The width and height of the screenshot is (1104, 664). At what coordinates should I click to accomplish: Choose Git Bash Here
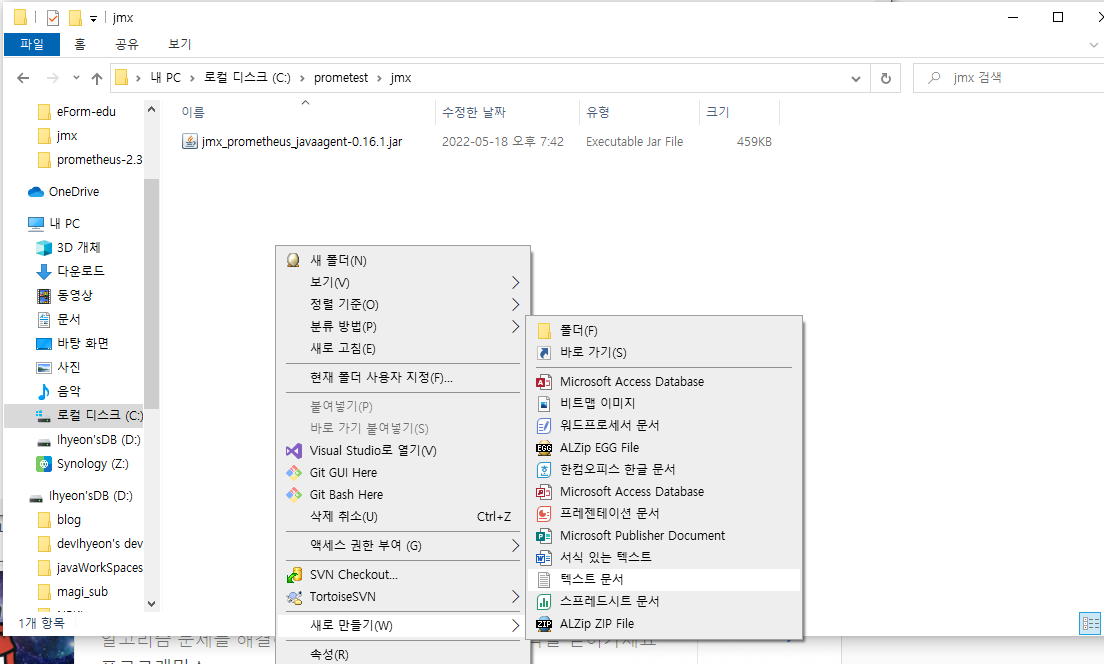pyautogui.click(x=403, y=494)
